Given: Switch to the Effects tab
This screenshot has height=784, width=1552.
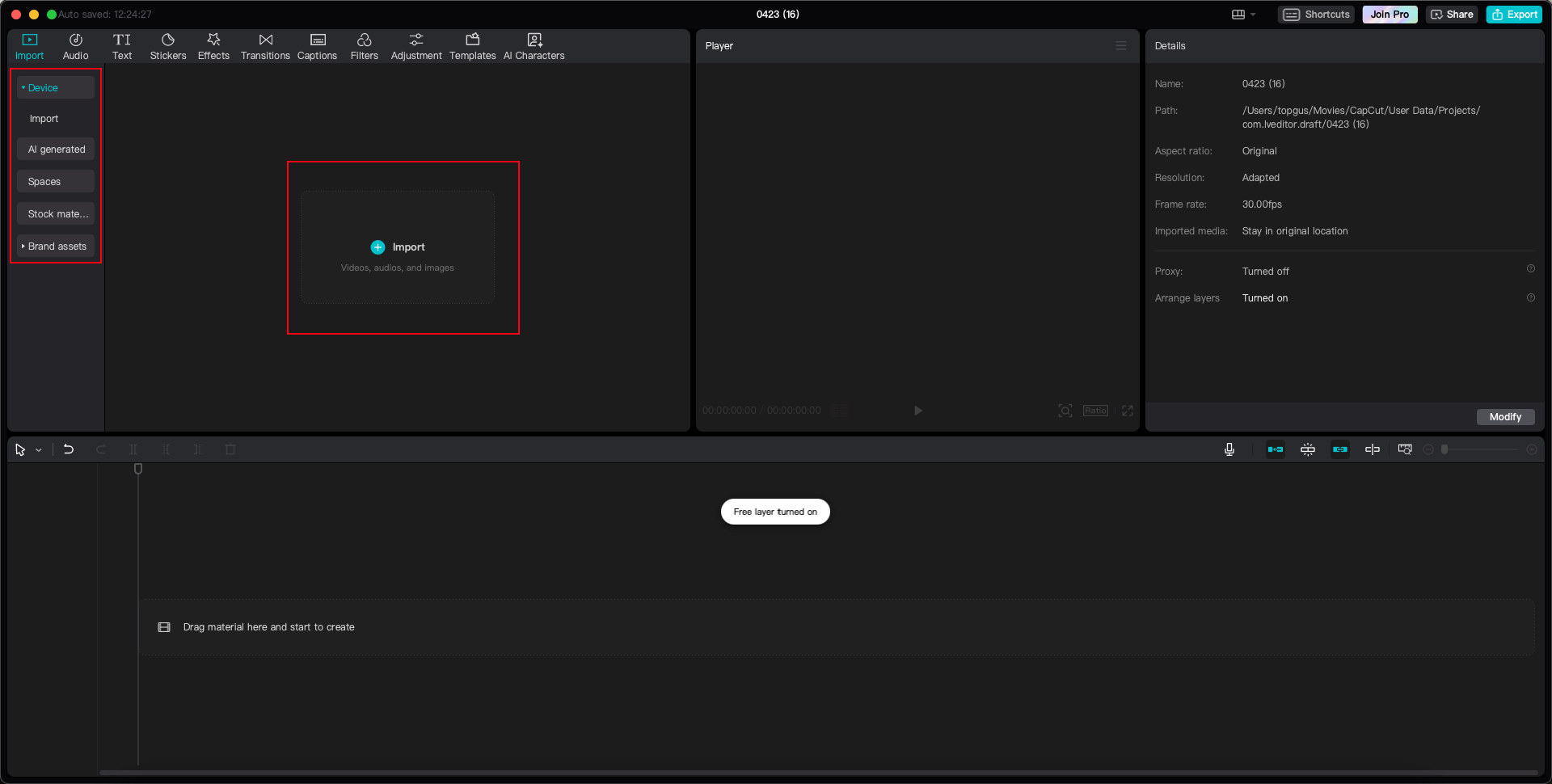Looking at the screenshot, I should point(213,47).
